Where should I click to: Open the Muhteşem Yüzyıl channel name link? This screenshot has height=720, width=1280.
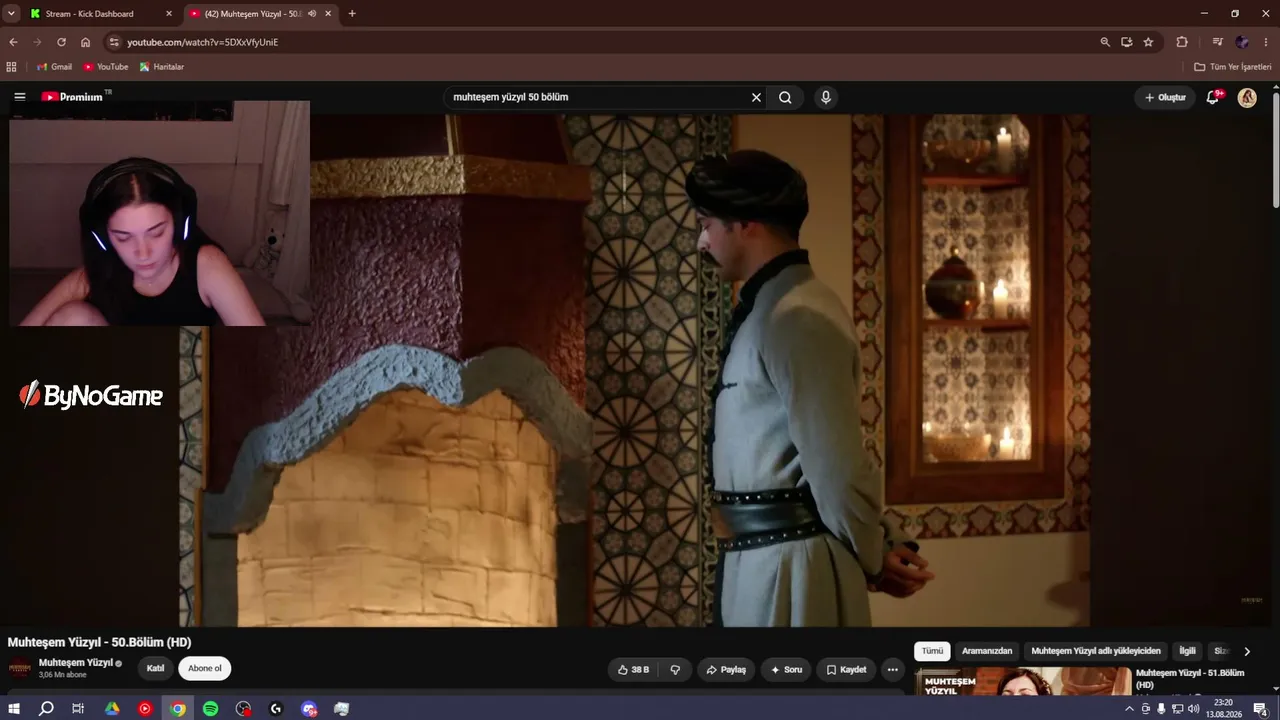click(x=76, y=662)
